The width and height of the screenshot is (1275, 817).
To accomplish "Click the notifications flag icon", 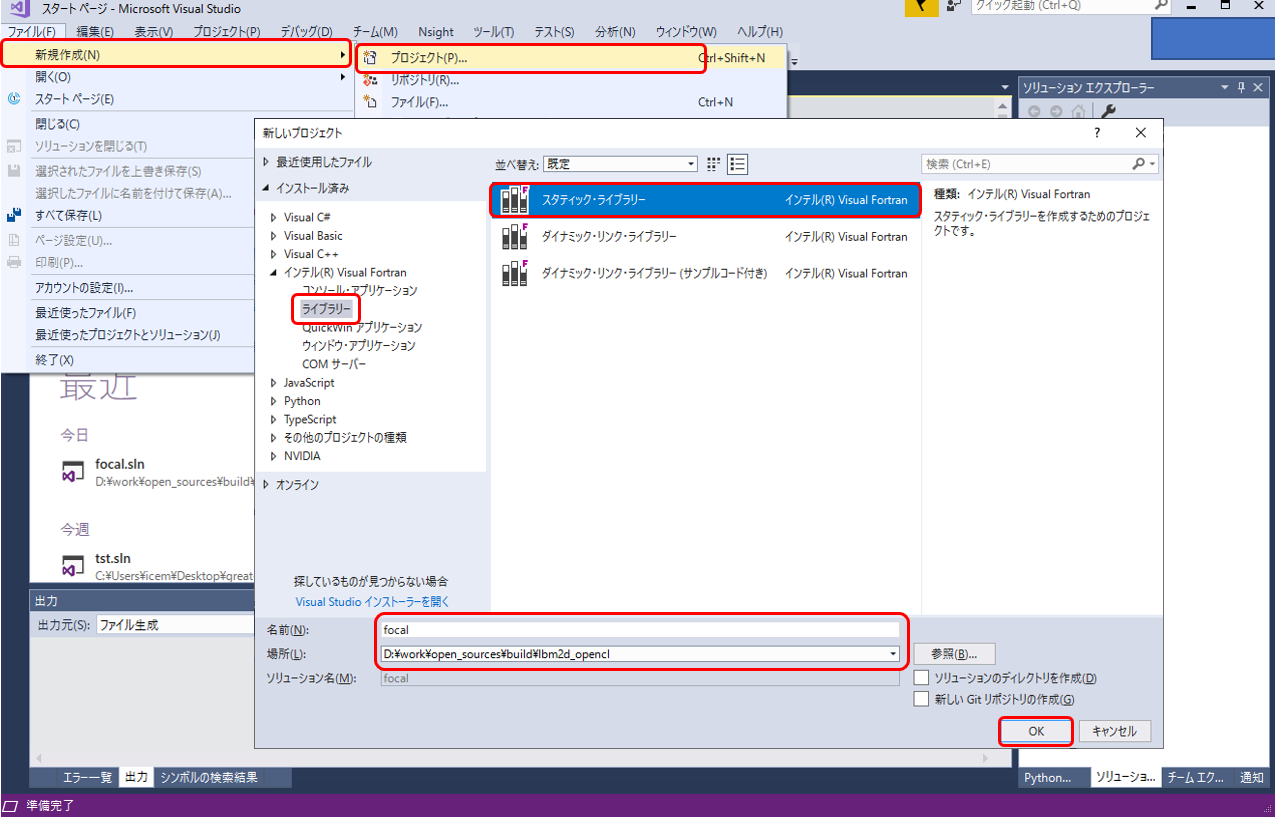I will pos(921,7).
